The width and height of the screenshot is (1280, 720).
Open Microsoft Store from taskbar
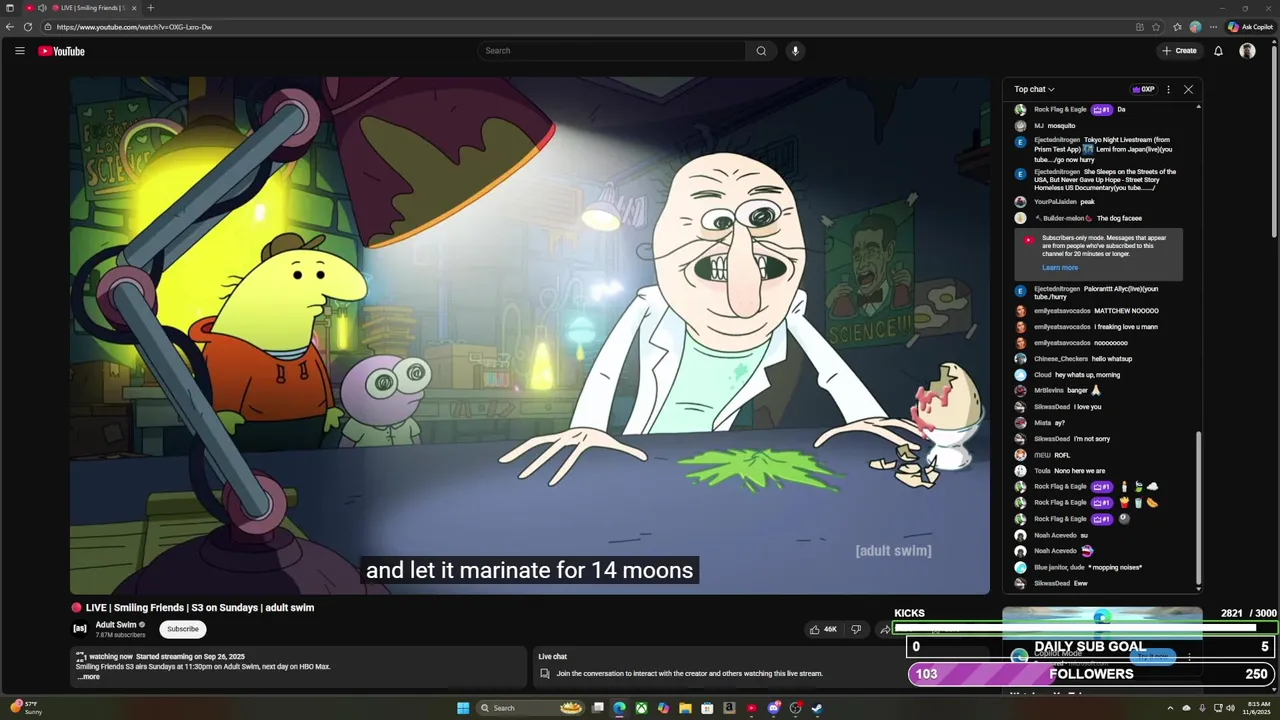(707, 708)
